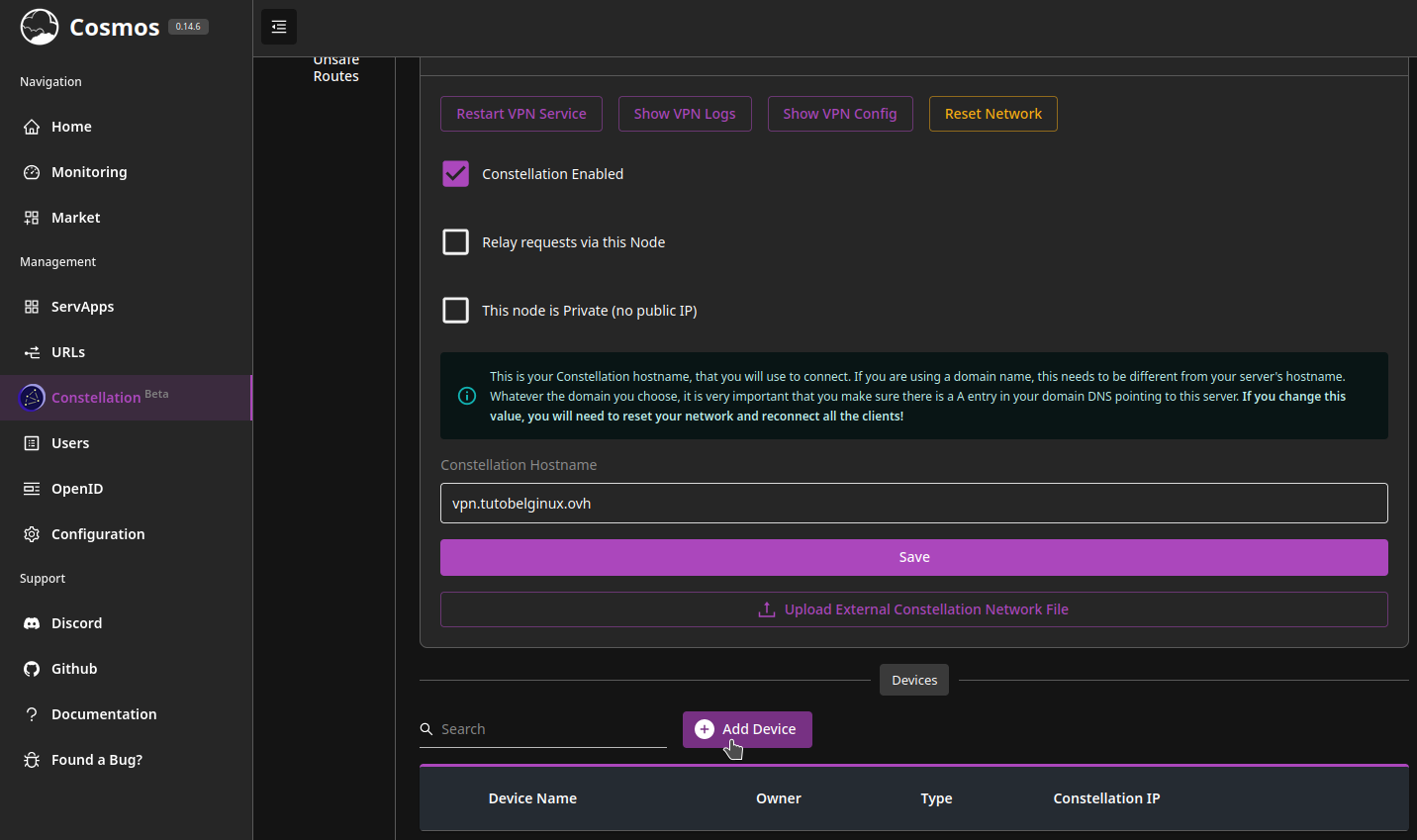The height and width of the screenshot is (840, 1417).
Task: Click the Constellation IP column header
Action: tap(1106, 798)
